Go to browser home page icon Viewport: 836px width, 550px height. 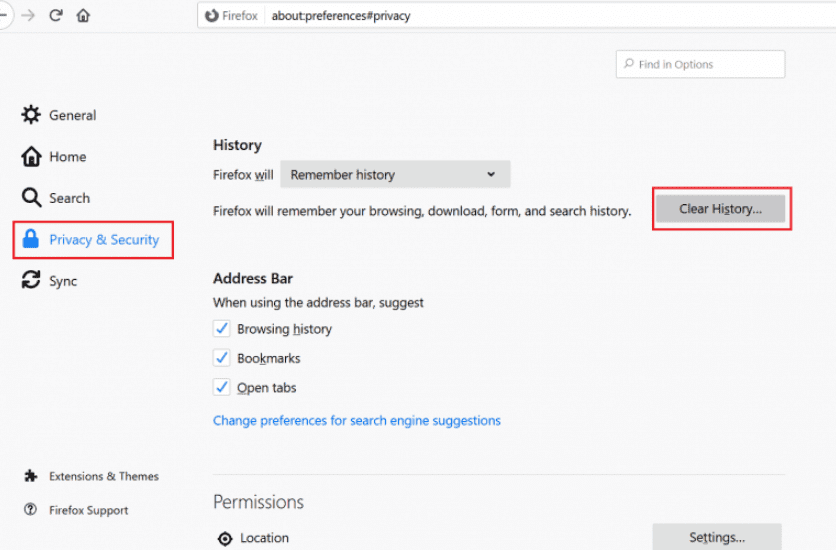(83, 15)
